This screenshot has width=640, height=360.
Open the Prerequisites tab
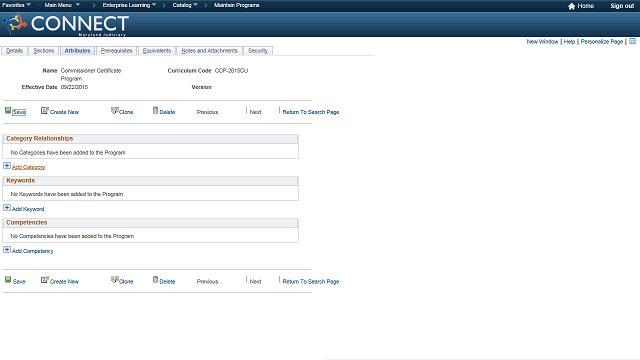tap(116, 51)
